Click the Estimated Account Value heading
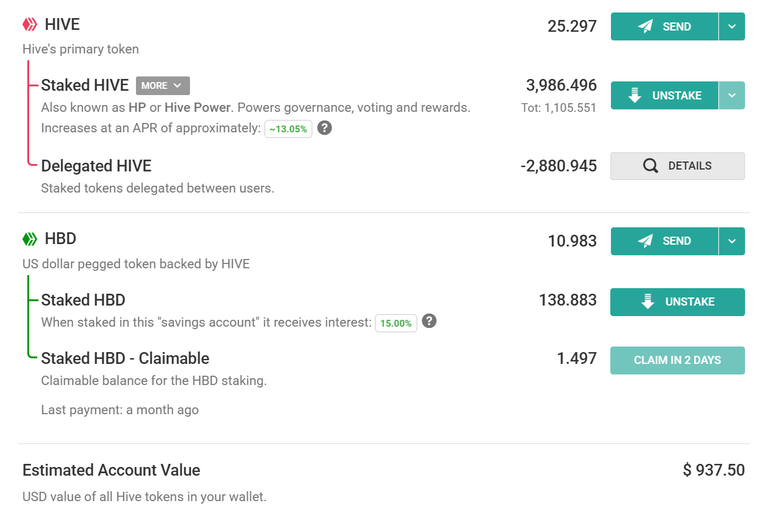 pyautogui.click(x=111, y=470)
